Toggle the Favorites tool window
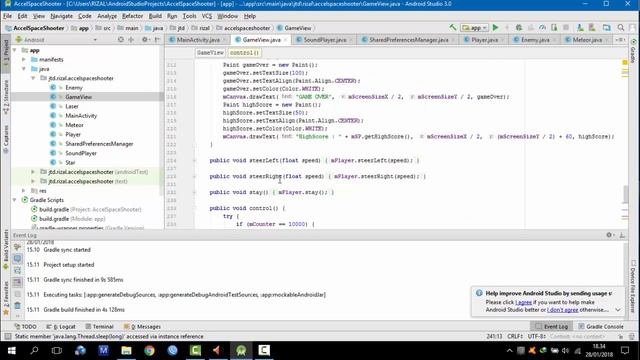 point(6,298)
